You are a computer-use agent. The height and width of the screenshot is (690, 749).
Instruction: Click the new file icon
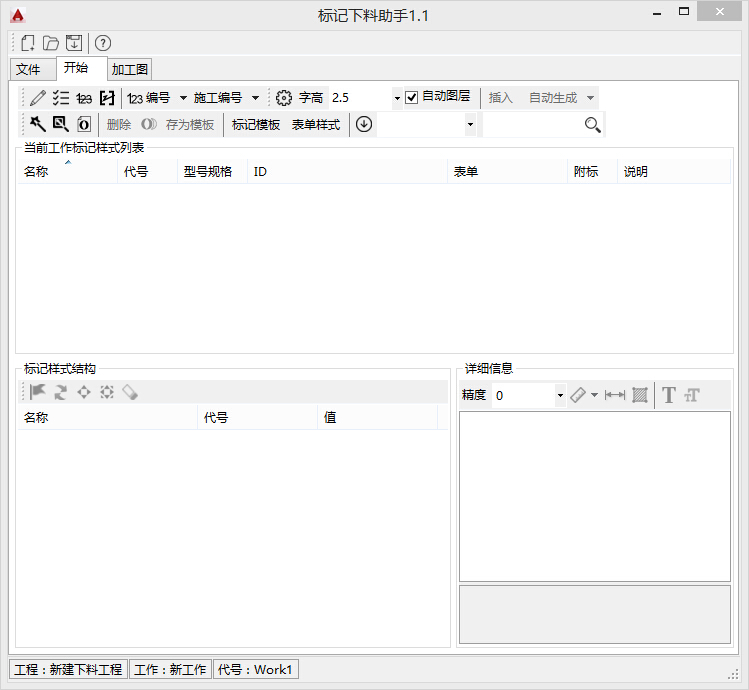[x=28, y=43]
